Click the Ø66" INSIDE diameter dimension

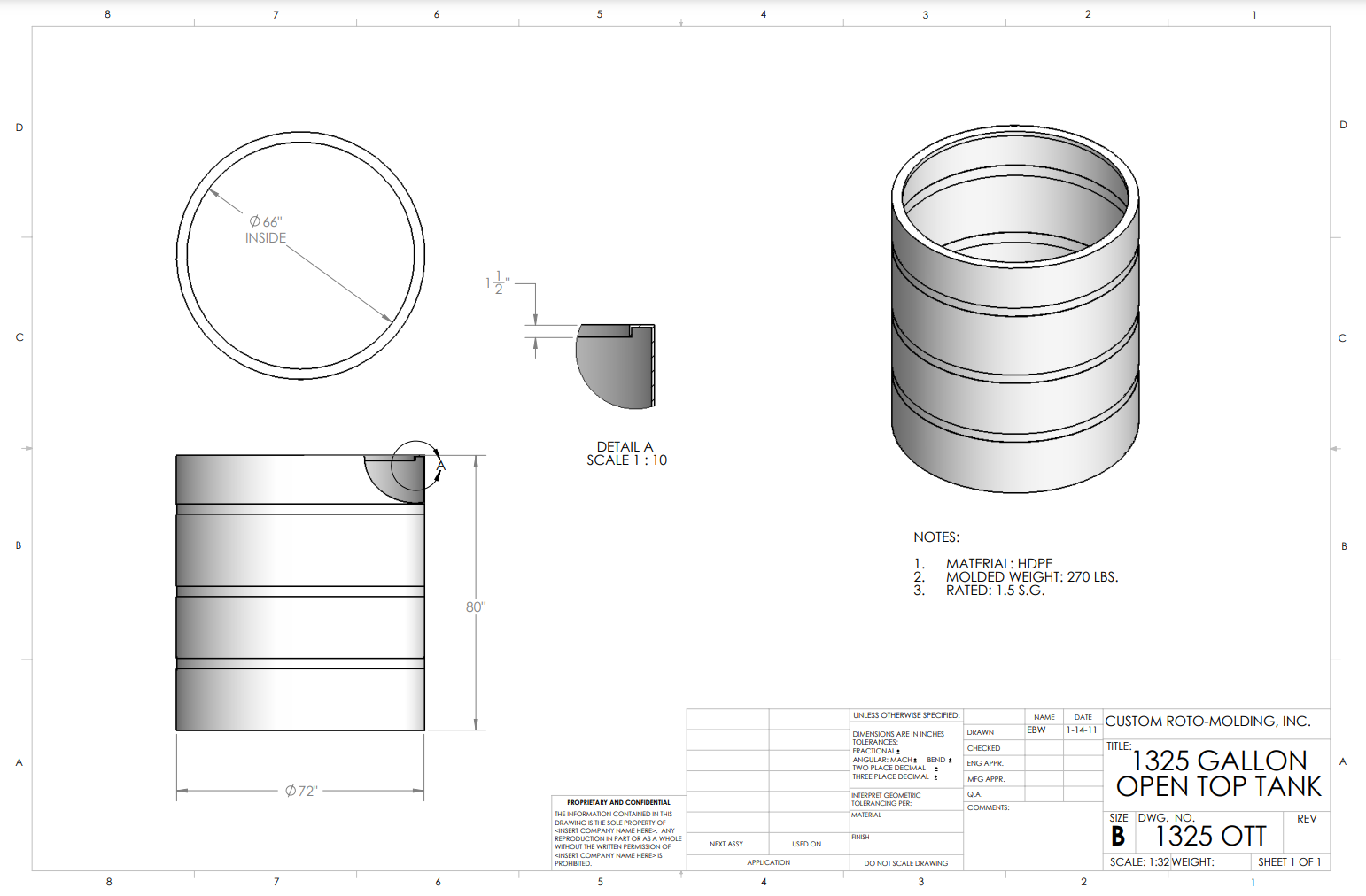click(266, 229)
